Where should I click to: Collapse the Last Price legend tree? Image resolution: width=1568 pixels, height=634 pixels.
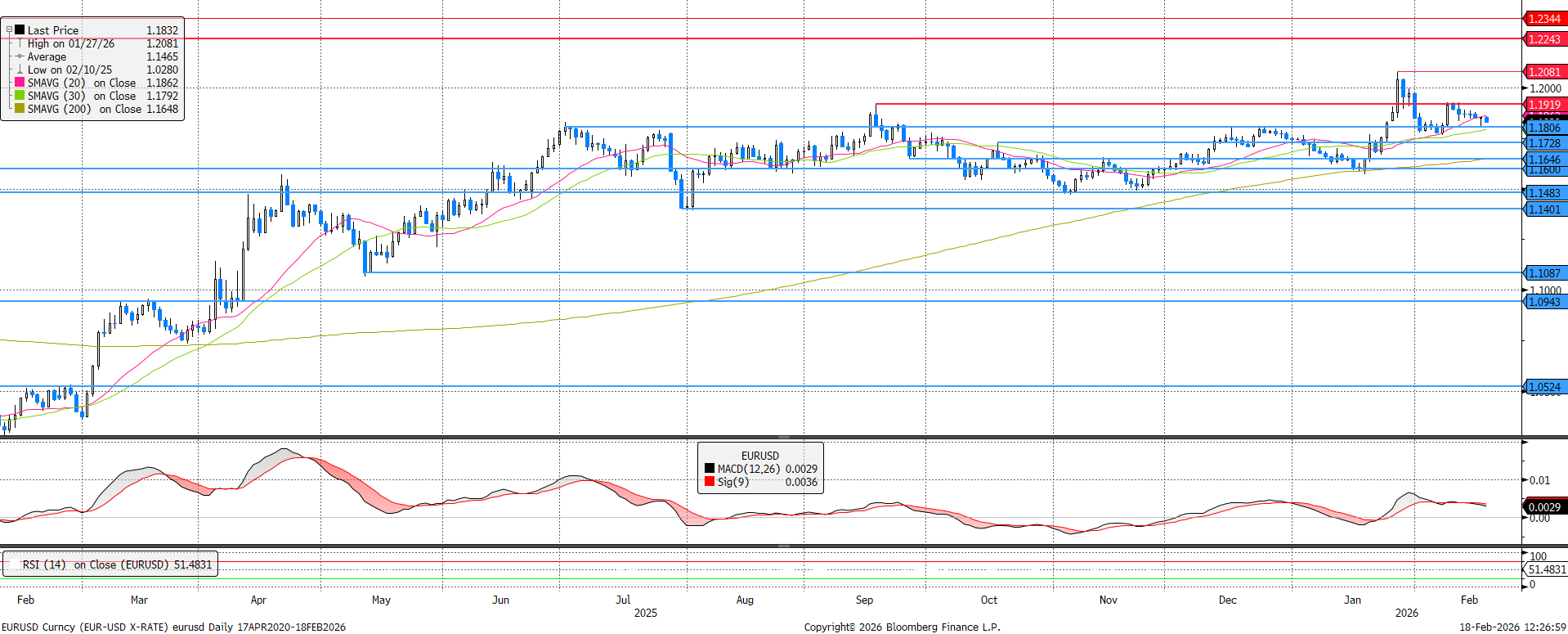point(10,30)
